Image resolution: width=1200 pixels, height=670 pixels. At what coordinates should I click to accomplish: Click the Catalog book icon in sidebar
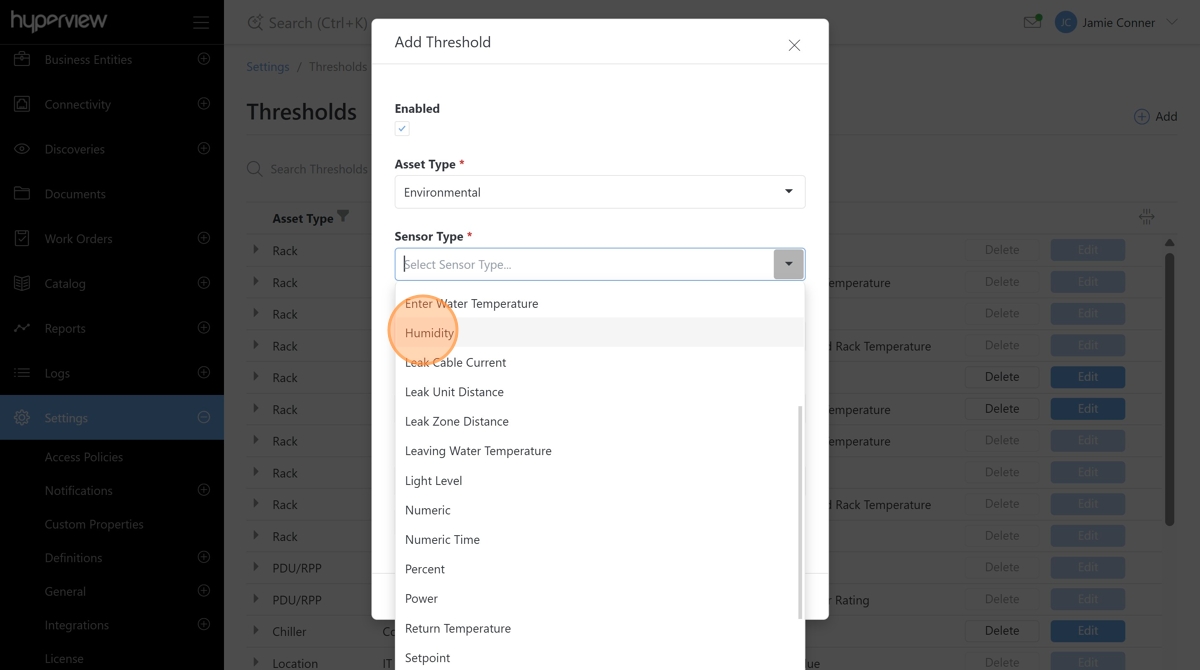coord(22,284)
